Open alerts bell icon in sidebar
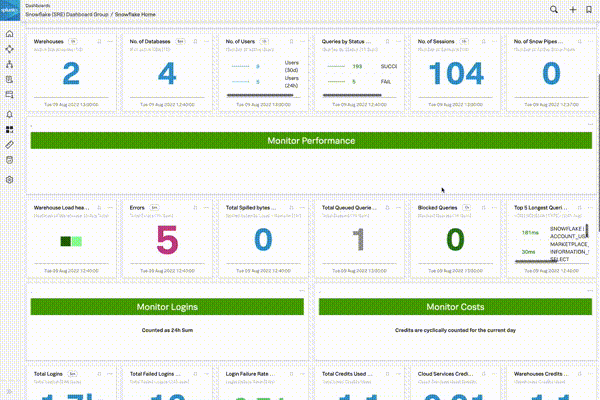Viewport: 600px width, 400px height. click(9, 115)
